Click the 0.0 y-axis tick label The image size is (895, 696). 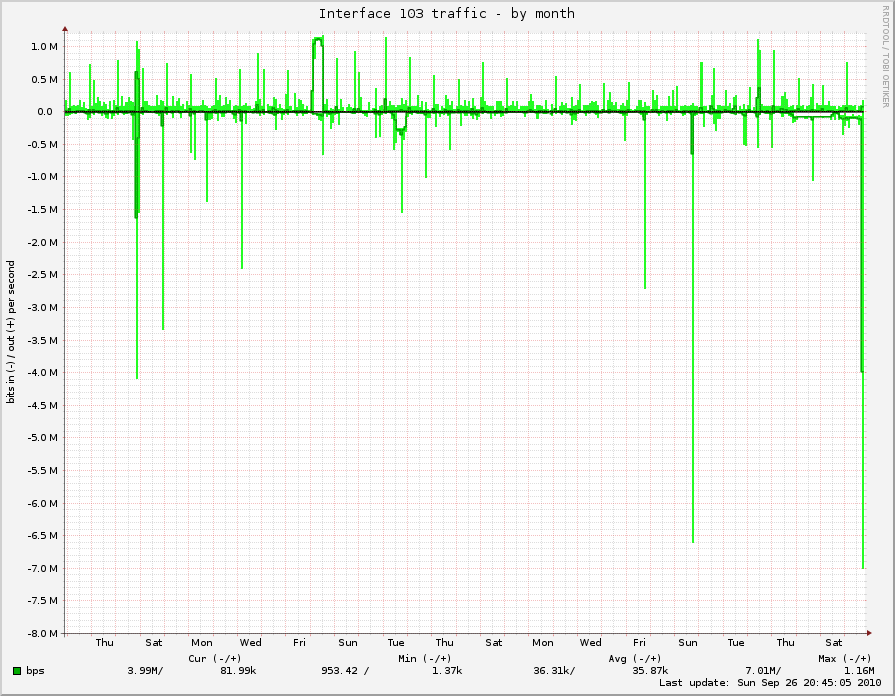[x=47, y=111]
